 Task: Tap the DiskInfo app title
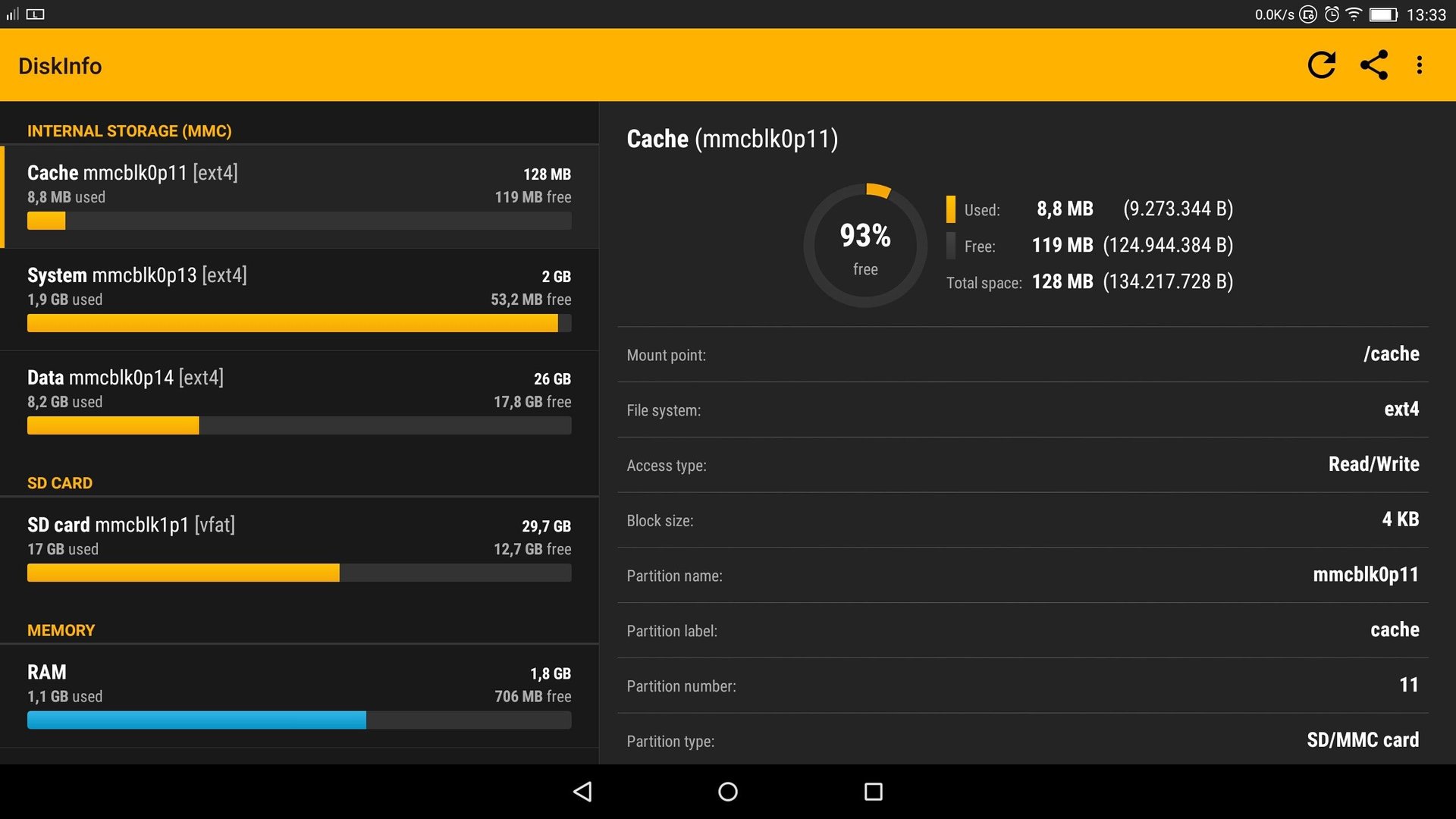[60, 66]
